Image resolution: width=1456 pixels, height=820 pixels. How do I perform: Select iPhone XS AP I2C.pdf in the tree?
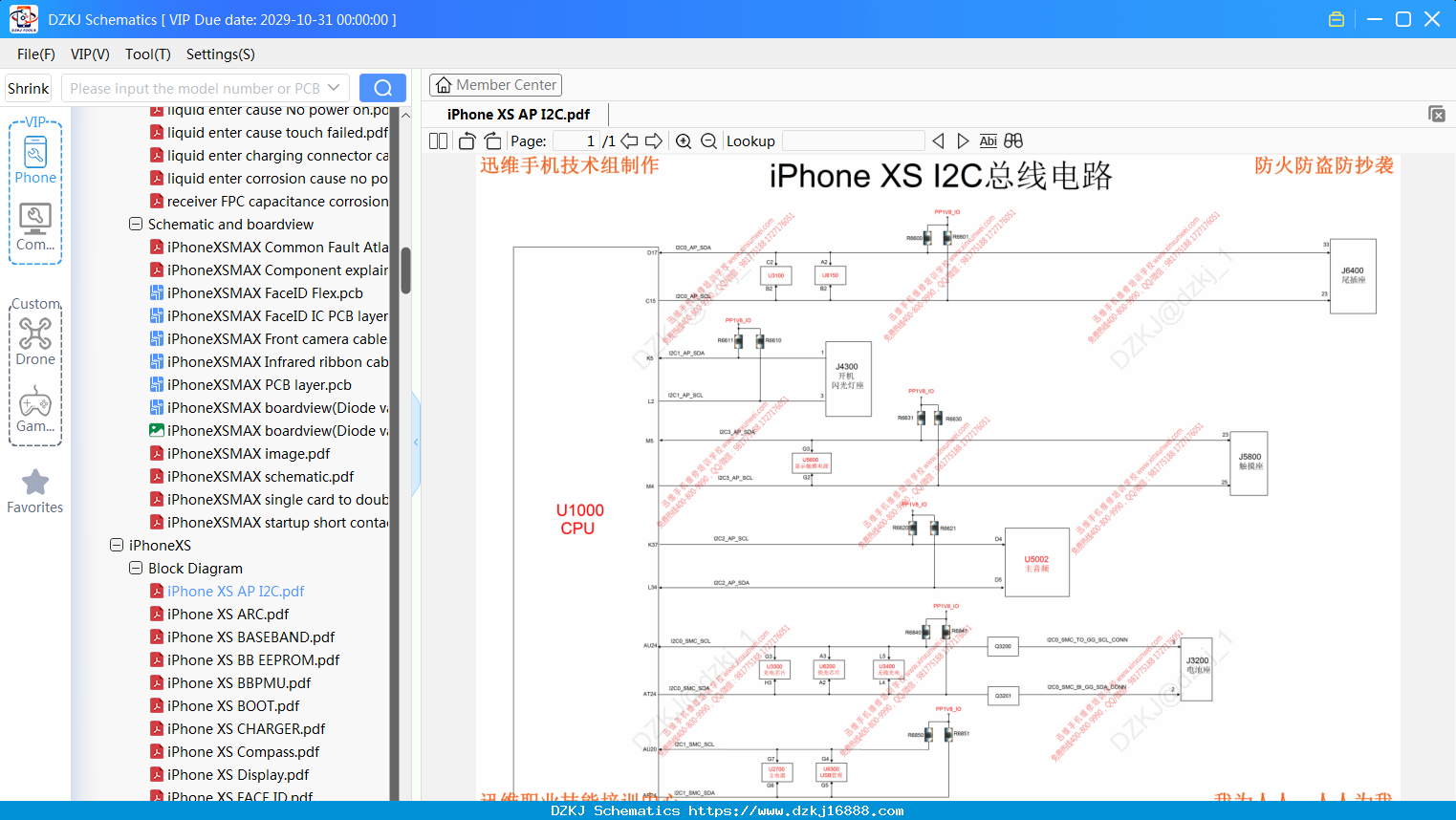point(235,592)
